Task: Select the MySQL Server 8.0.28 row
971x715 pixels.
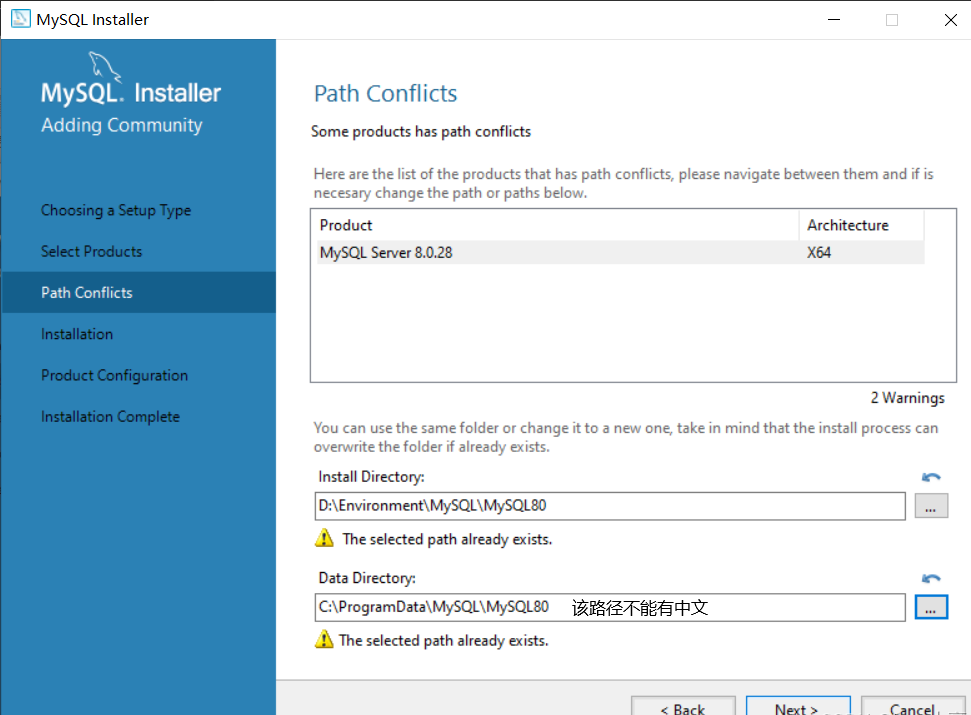Action: [x=386, y=253]
